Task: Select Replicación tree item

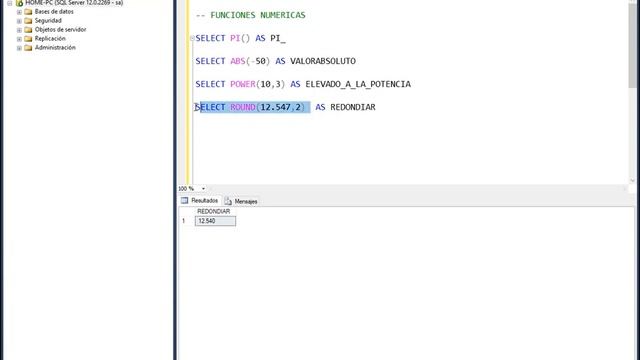Action: pos(50,39)
